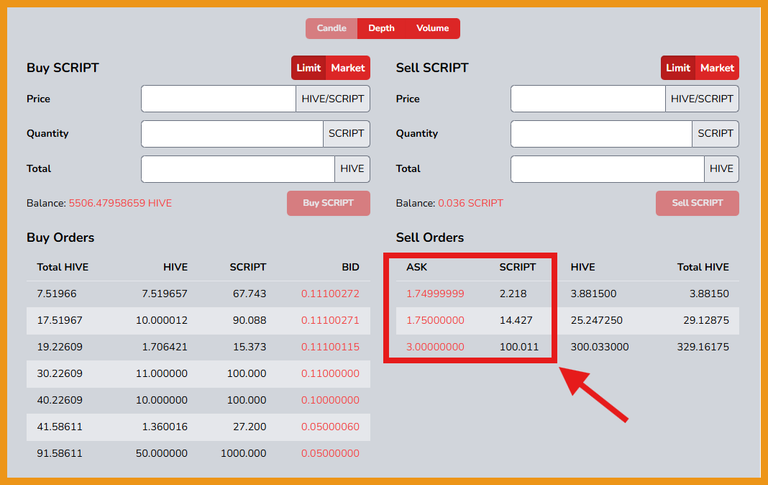Click HIVE value 50.000000 in buy orders
The image size is (768, 485).
point(162,453)
